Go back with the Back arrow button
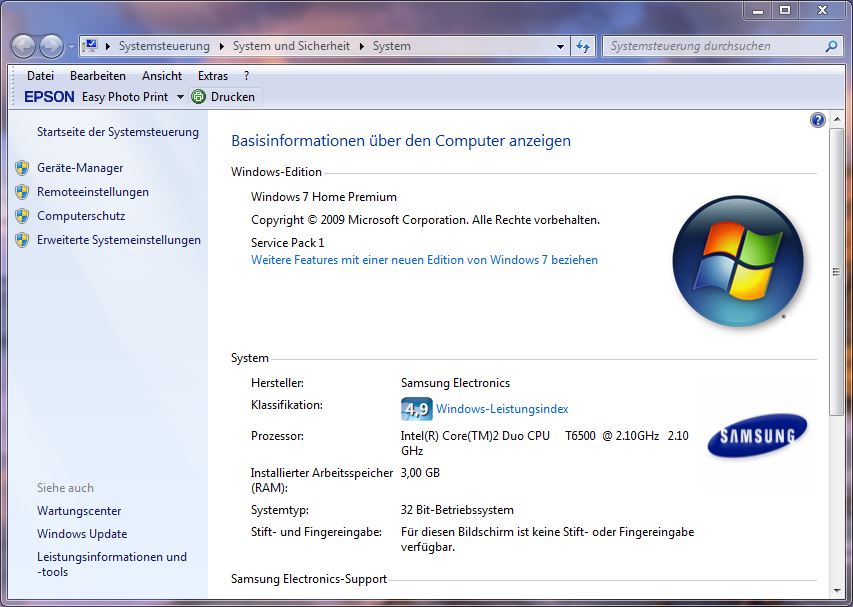Screen dimensions: 853x607 point(23,47)
